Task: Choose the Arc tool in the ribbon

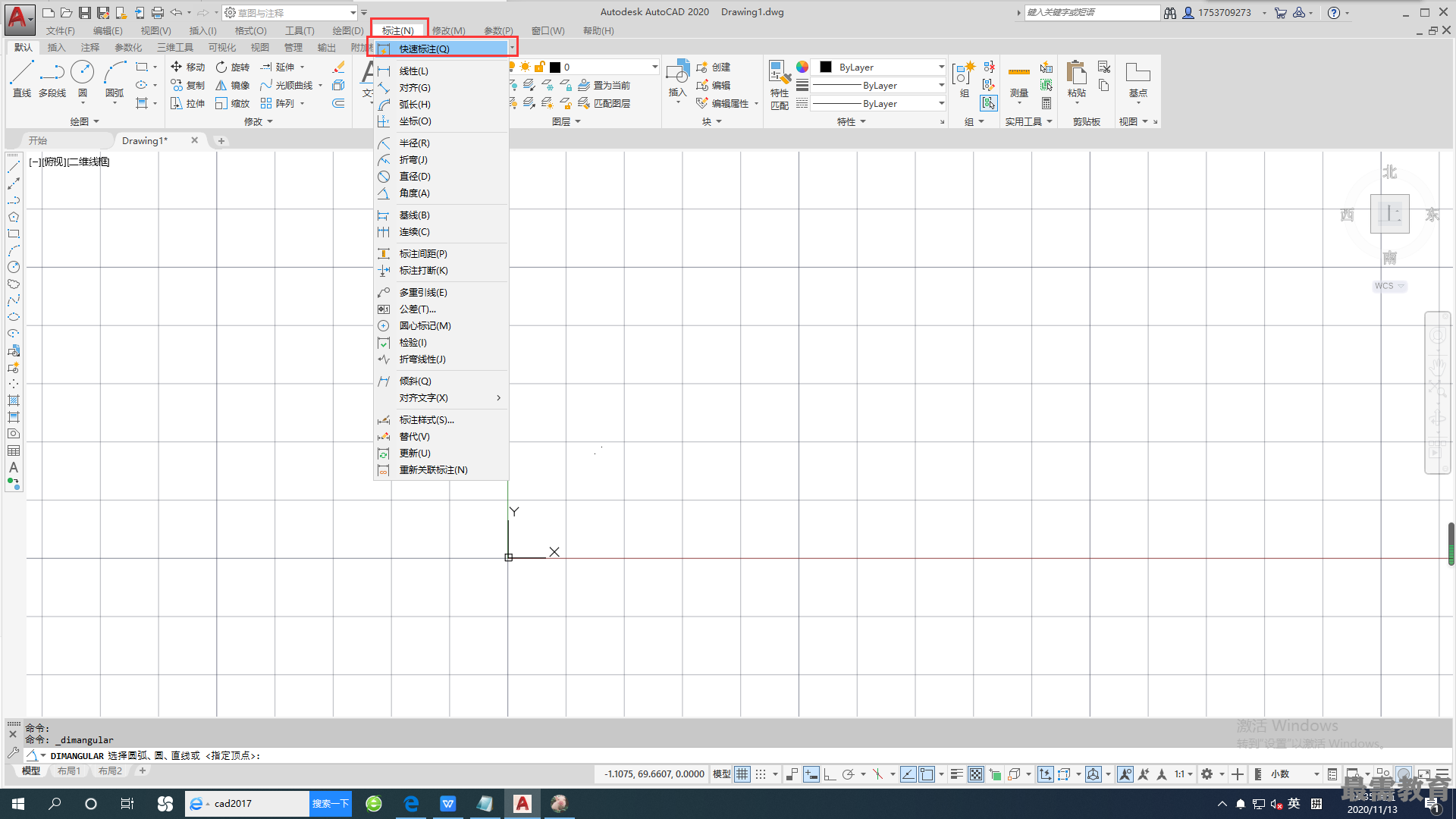Action: pos(115,80)
